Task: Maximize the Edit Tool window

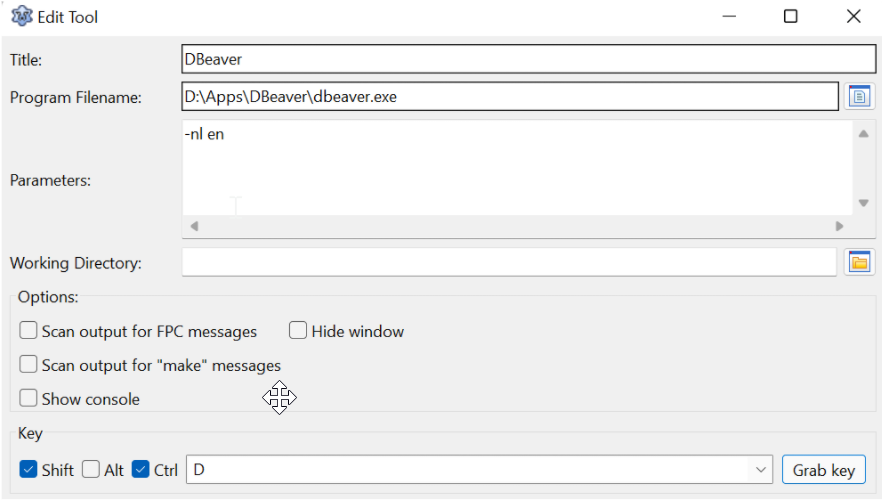Action: point(790,16)
